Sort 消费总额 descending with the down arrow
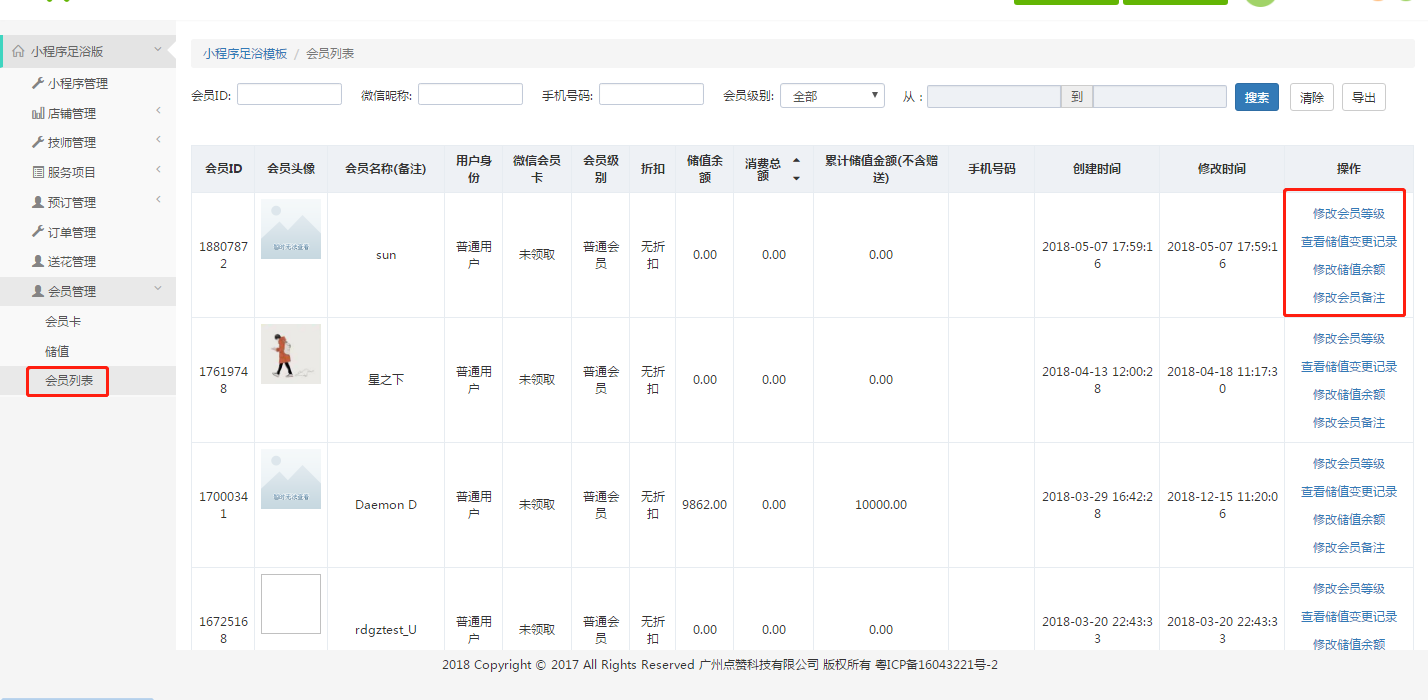Viewport: 1428px width, 700px height. pyautogui.click(x=796, y=178)
